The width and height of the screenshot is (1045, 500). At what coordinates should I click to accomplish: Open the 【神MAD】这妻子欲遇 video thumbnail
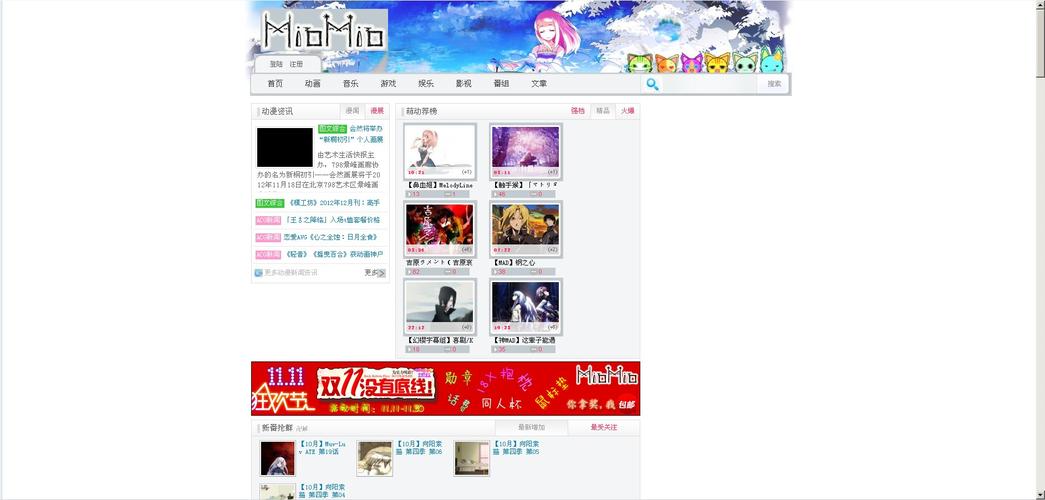click(525, 306)
